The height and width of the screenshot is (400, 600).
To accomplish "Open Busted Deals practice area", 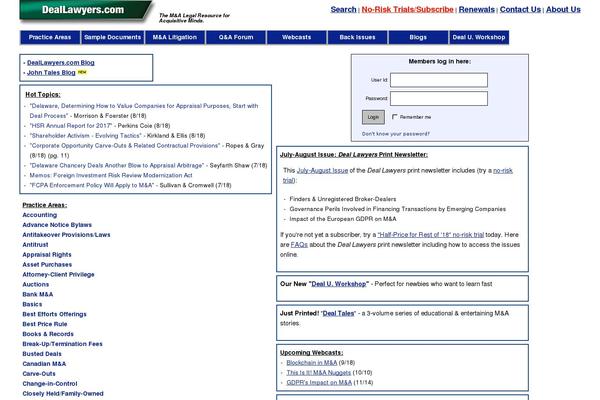I will click(x=42, y=354).
